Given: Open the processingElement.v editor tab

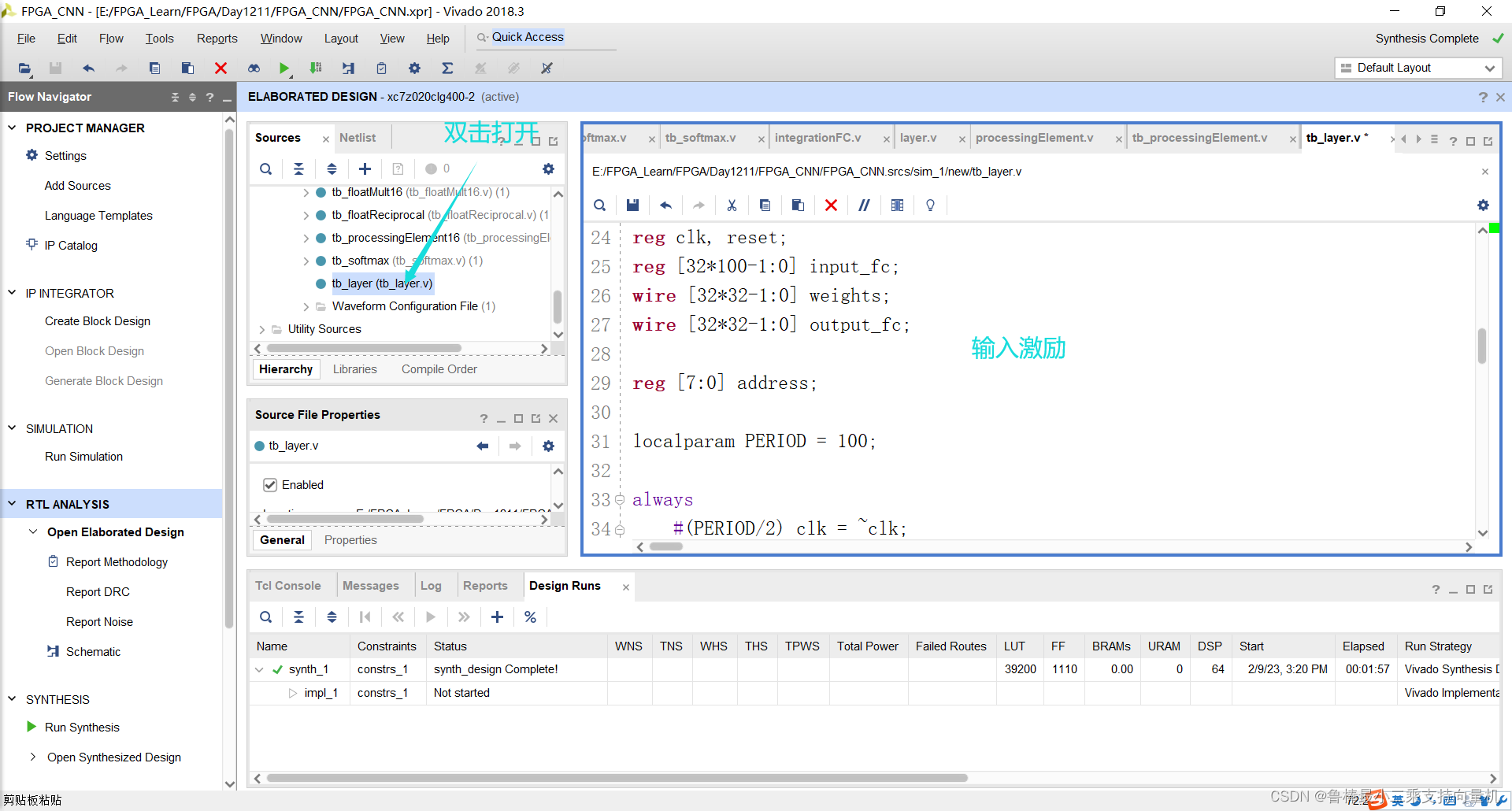Looking at the screenshot, I should point(1034,138).
